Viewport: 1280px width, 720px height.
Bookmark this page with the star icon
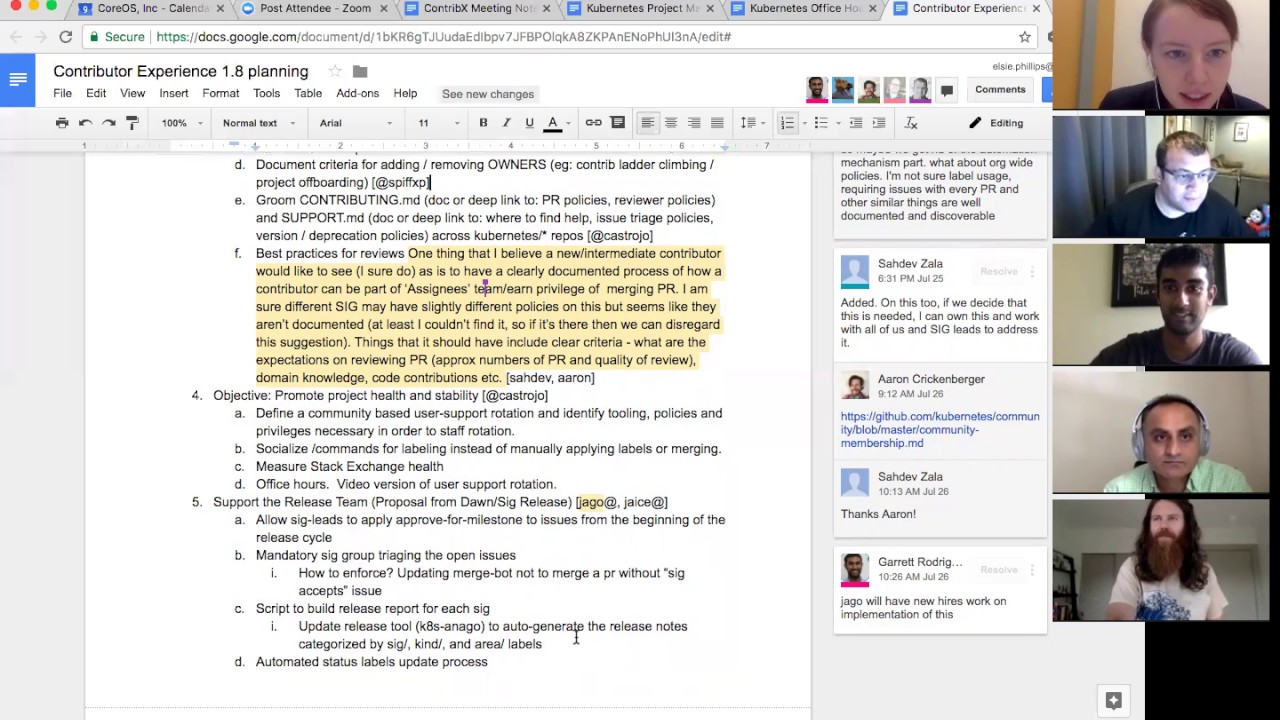1024,37
